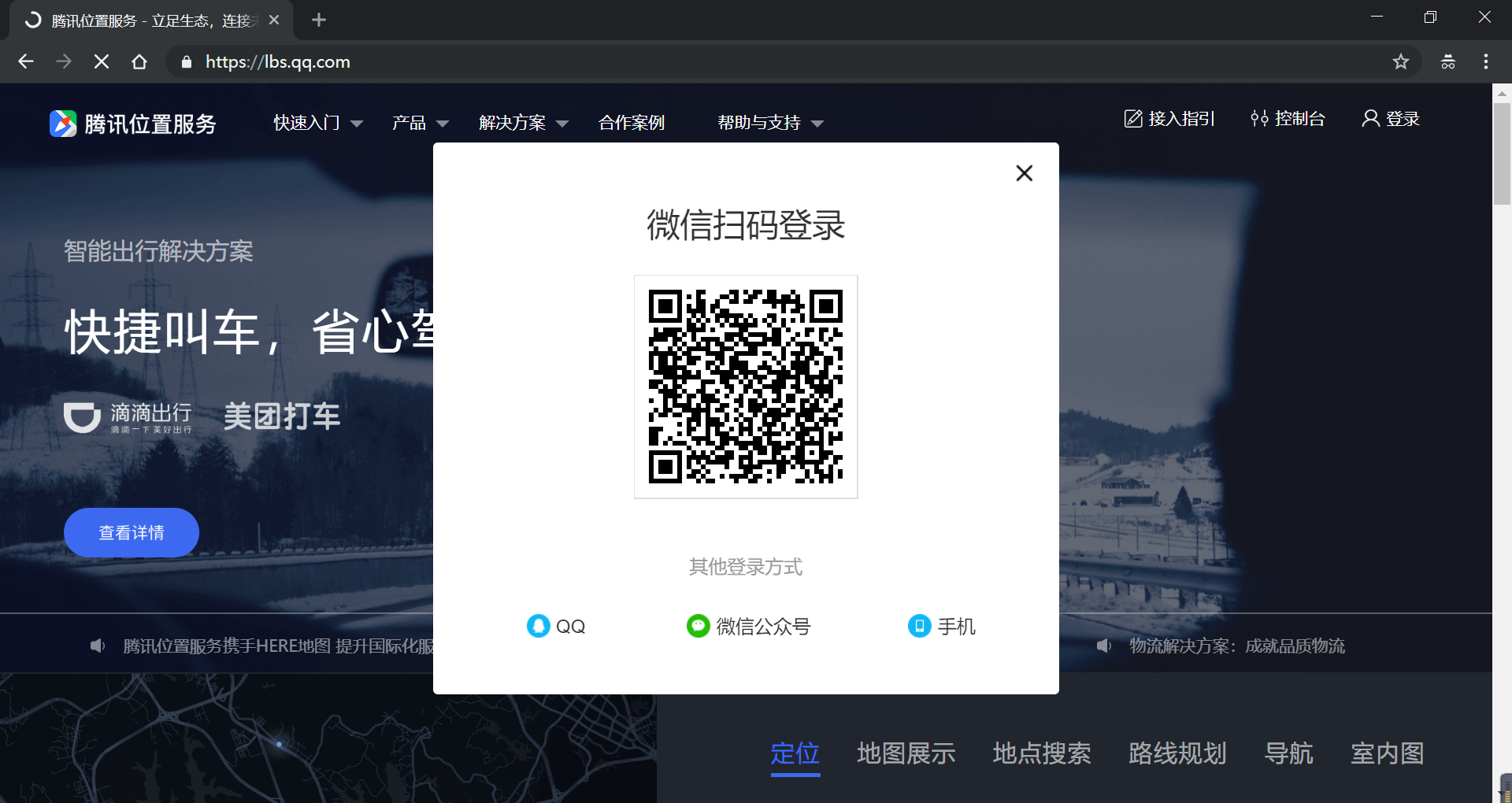1512x803 pixels.
Task: Choose 微信公众号 text login option
Action: click(x=763, y=627)
